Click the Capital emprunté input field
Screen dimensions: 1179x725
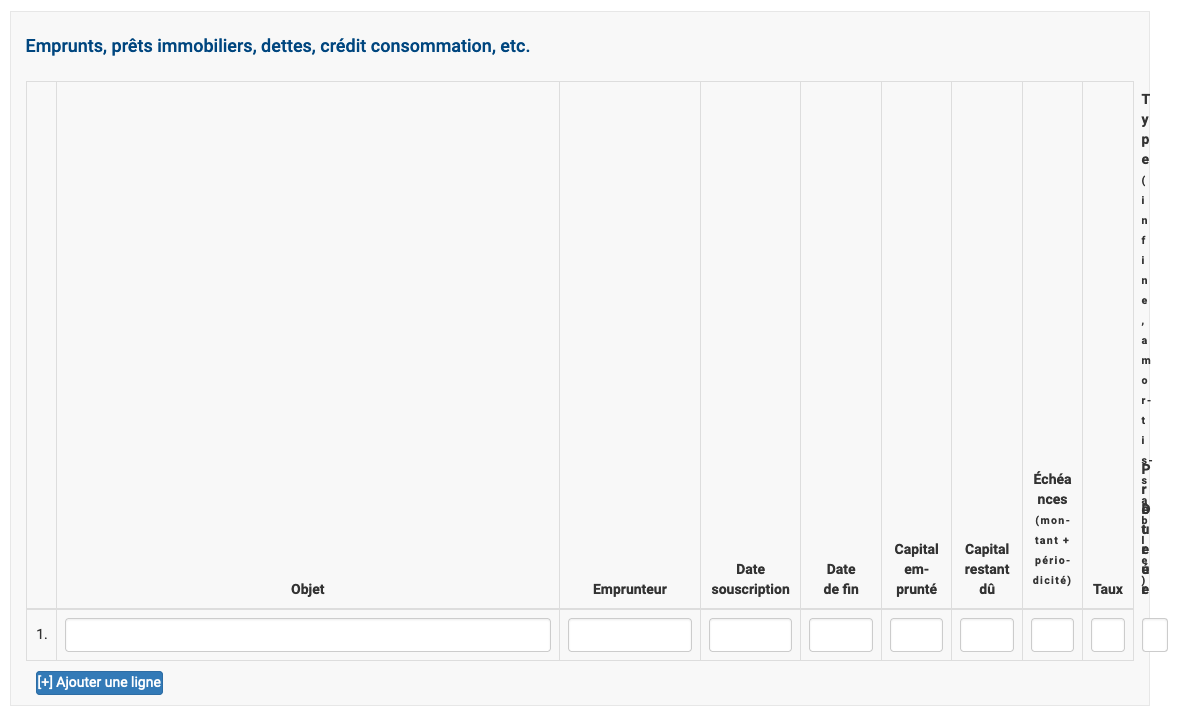click(x=916, y=635)
